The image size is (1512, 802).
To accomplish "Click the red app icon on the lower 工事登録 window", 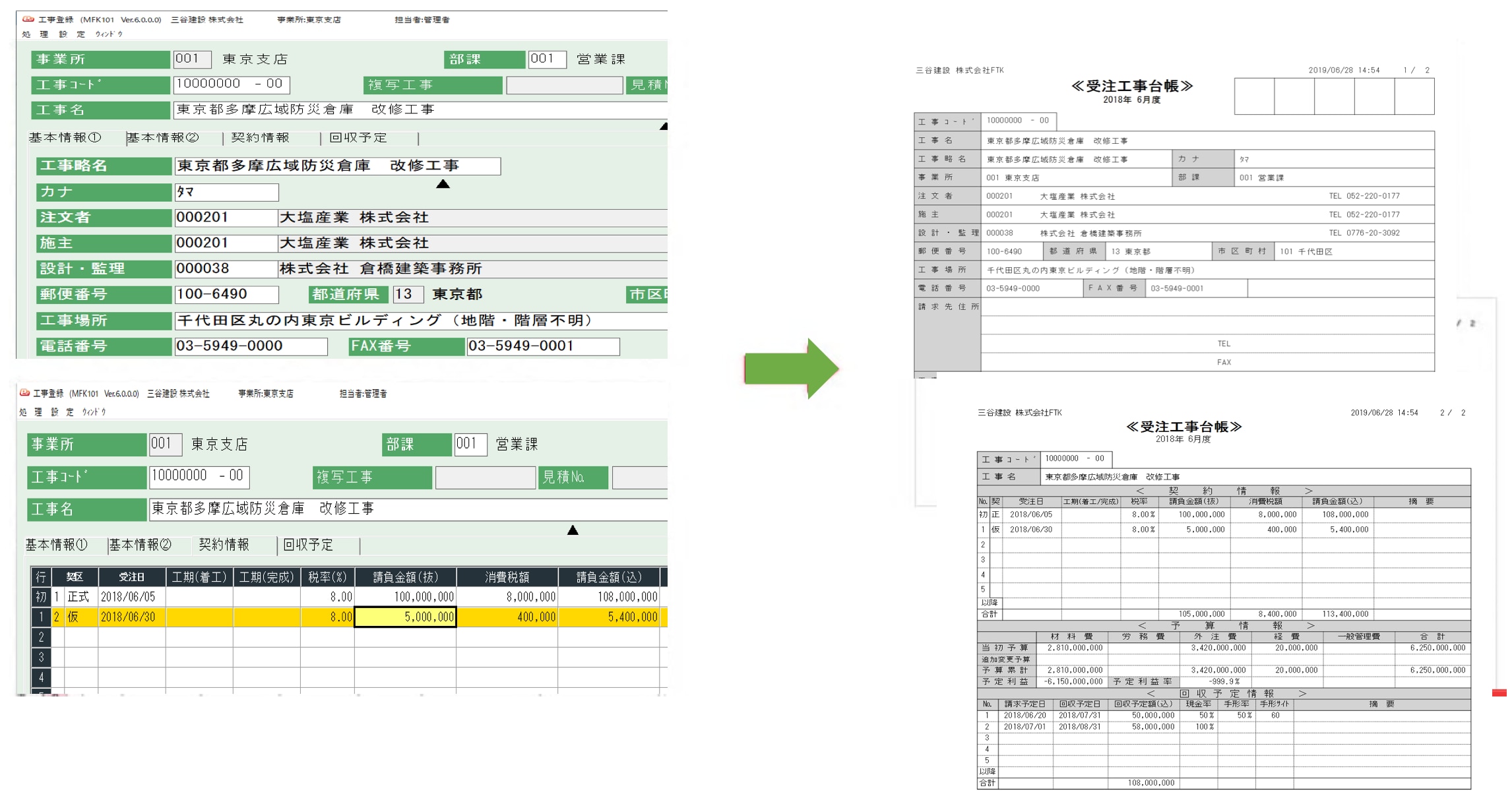I will point(24,394).
